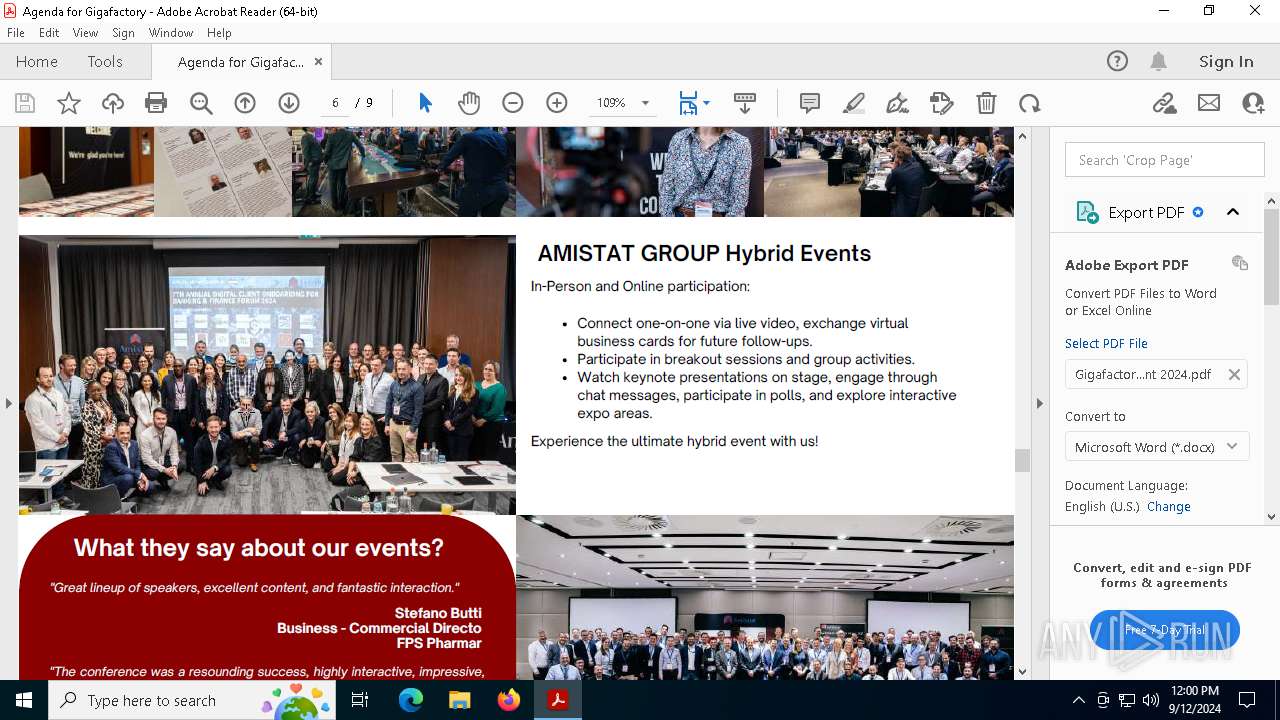Screen dimensions: 1280x720
Task: Open File Explorer from taskbar
Action: (x=459, y=700)
